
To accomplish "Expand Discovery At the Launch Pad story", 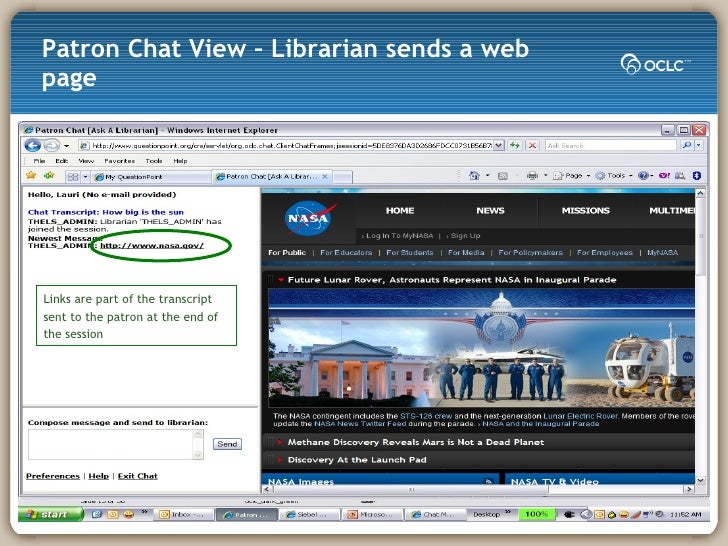I will tap(357, 460).
